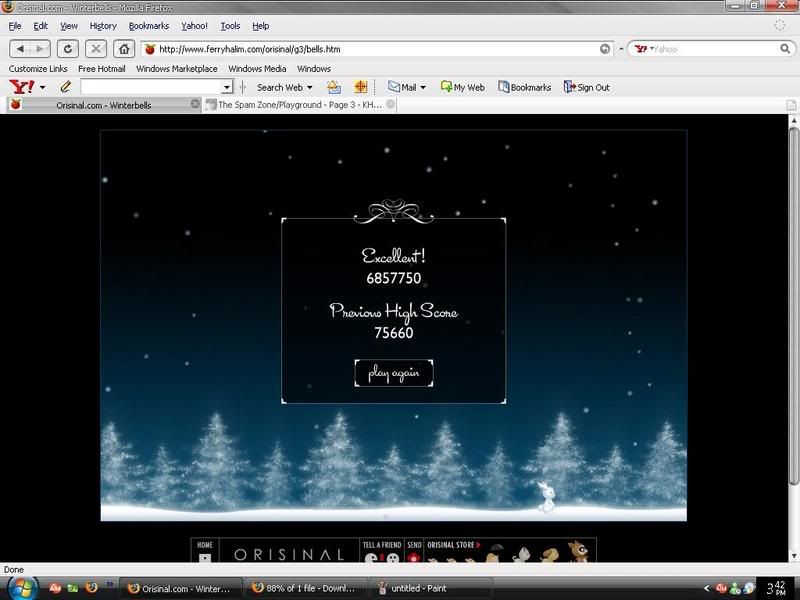Open the View menu
This screenshot has width=800, height=600.
[x=69, y=26]
